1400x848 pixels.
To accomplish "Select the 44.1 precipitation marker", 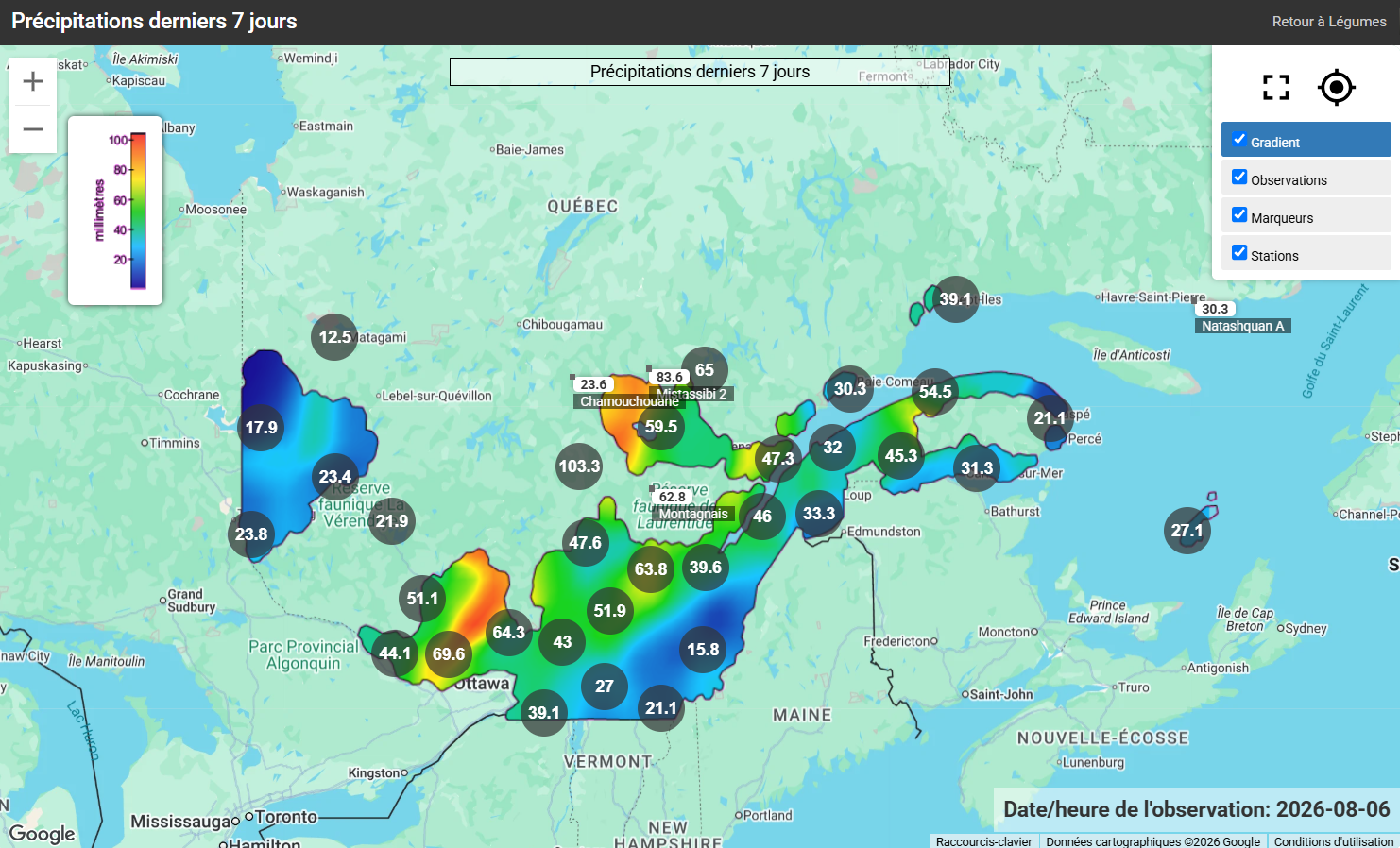I will click(395, 653).
